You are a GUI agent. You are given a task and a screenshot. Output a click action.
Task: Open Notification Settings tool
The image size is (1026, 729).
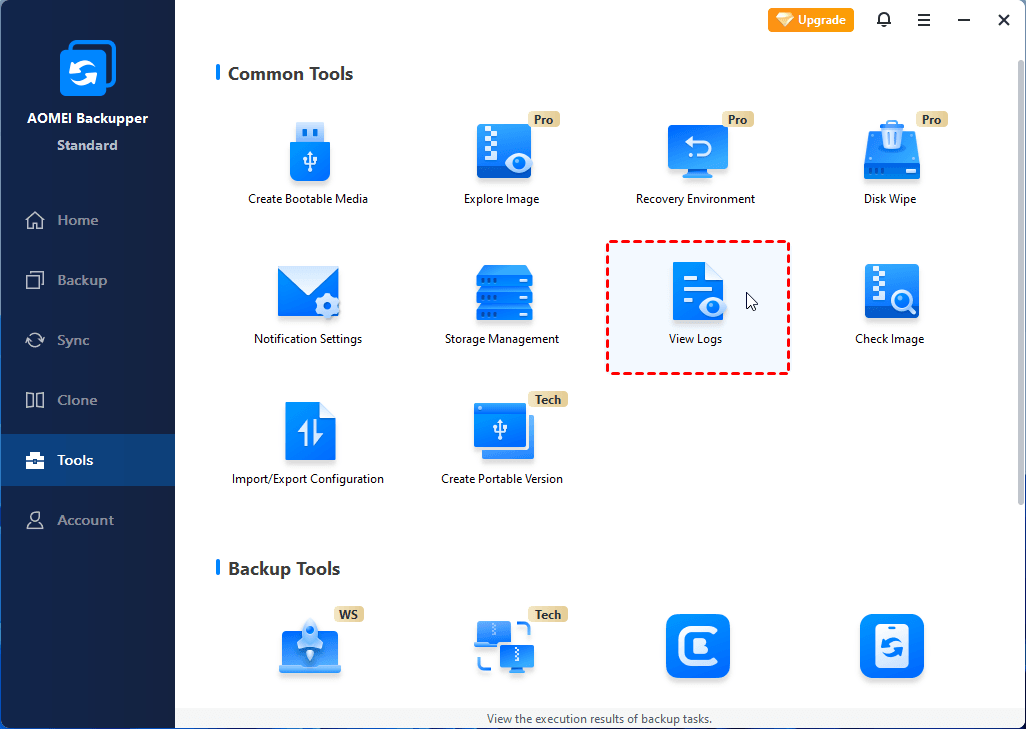pyautogui.click(x=308, y=305)
